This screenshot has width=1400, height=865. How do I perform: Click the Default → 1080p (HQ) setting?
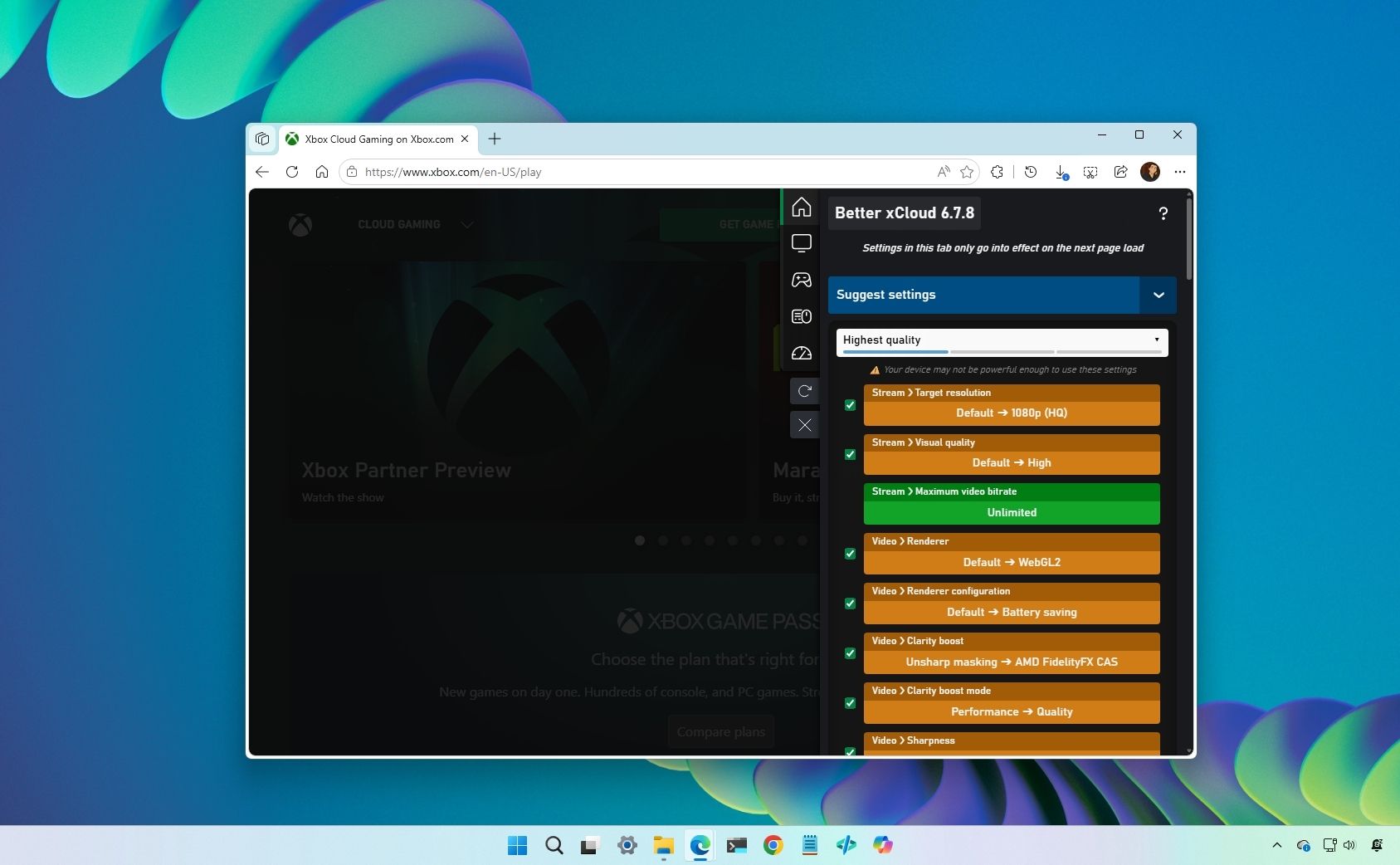1012,413
